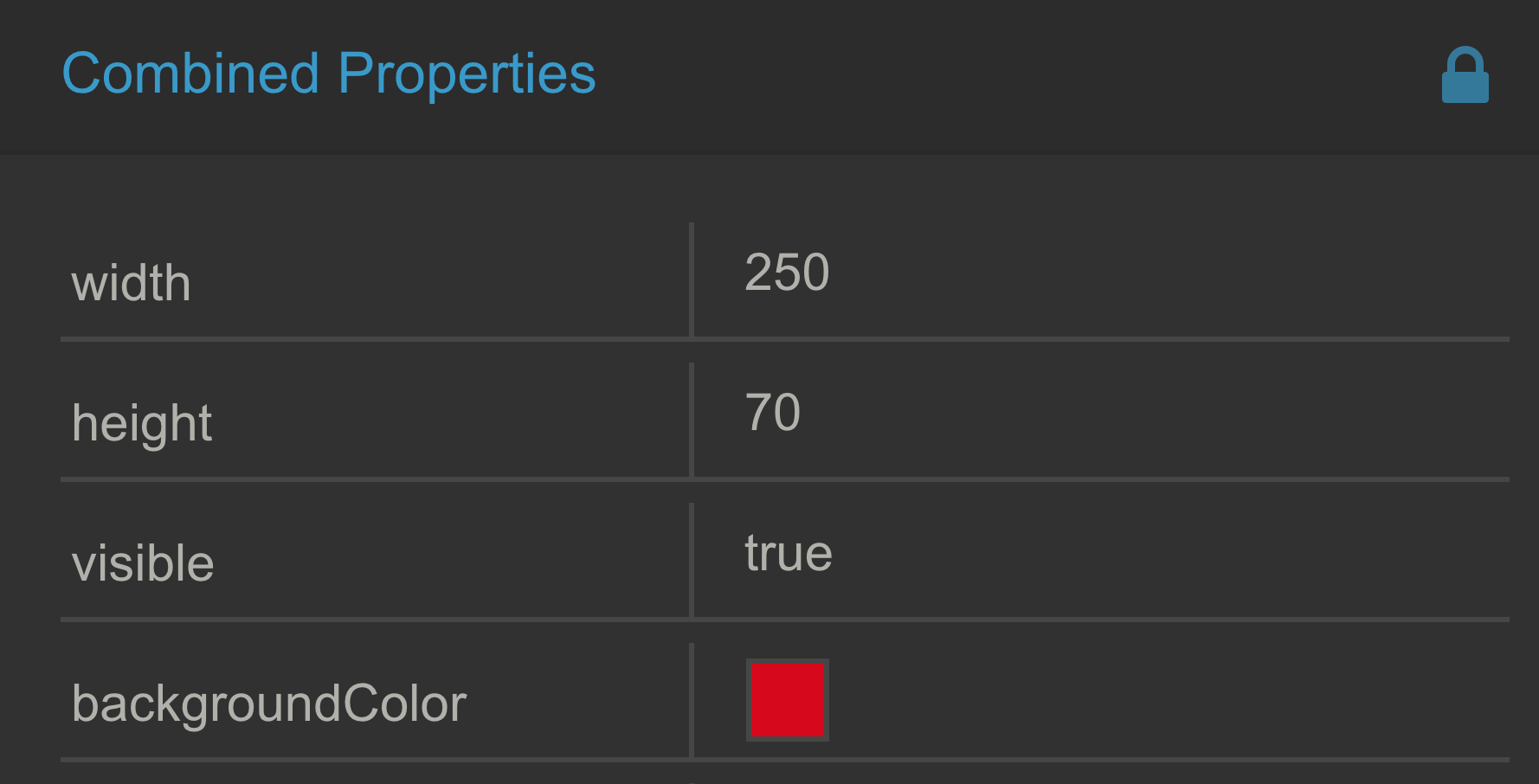Toggle the visible value true
1539x784 pixels.
tap(789, 553)
